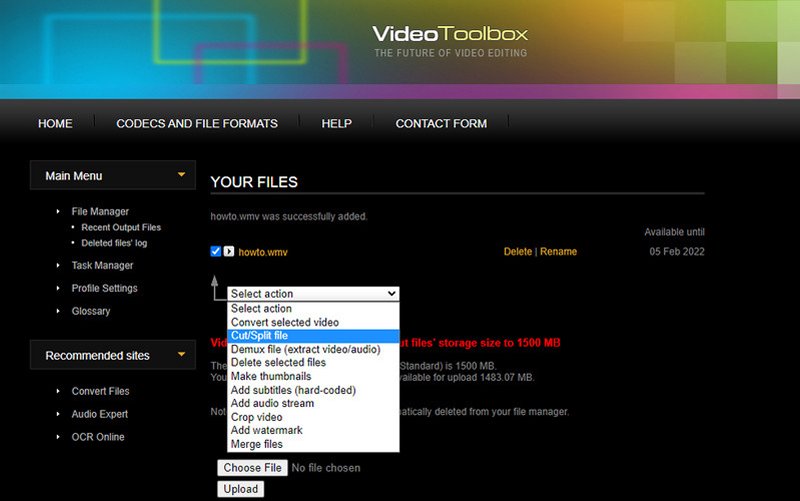Click the Delete link for howto.wmv
Image resolution: width=800 pixels, height=501 pixels.
tap(517, 252)
